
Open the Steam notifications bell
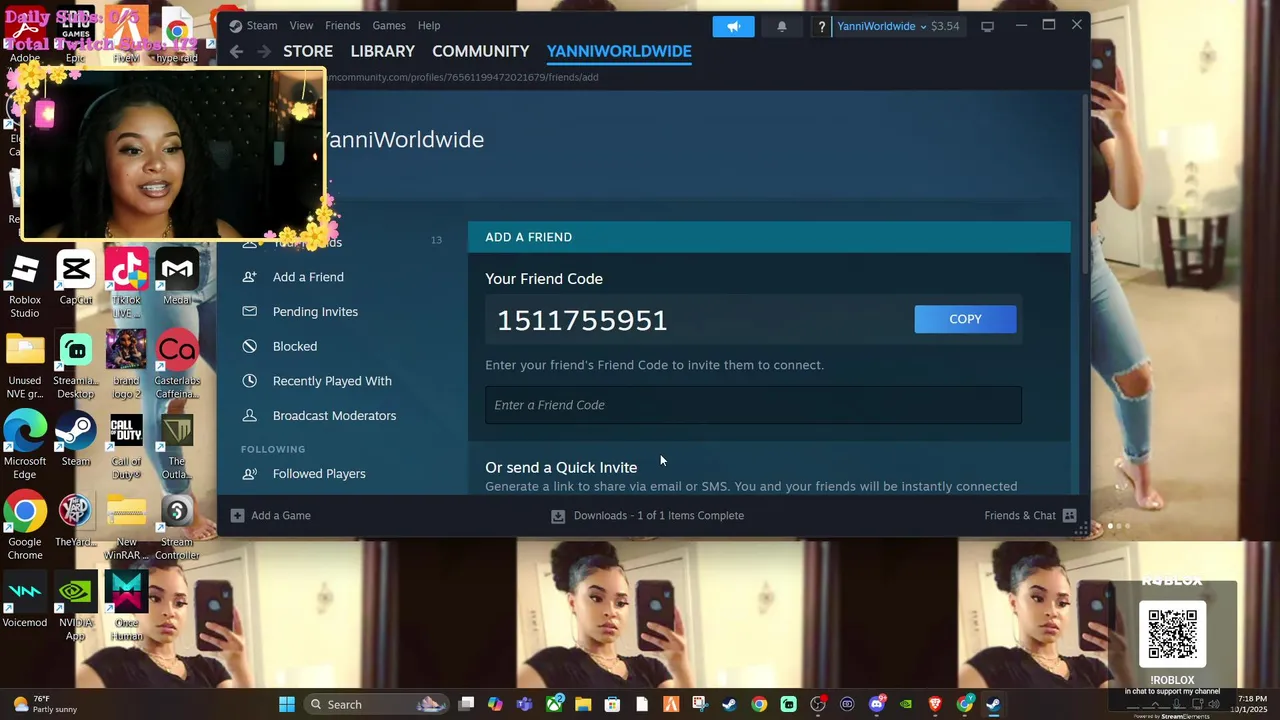[x=782, y=26]
